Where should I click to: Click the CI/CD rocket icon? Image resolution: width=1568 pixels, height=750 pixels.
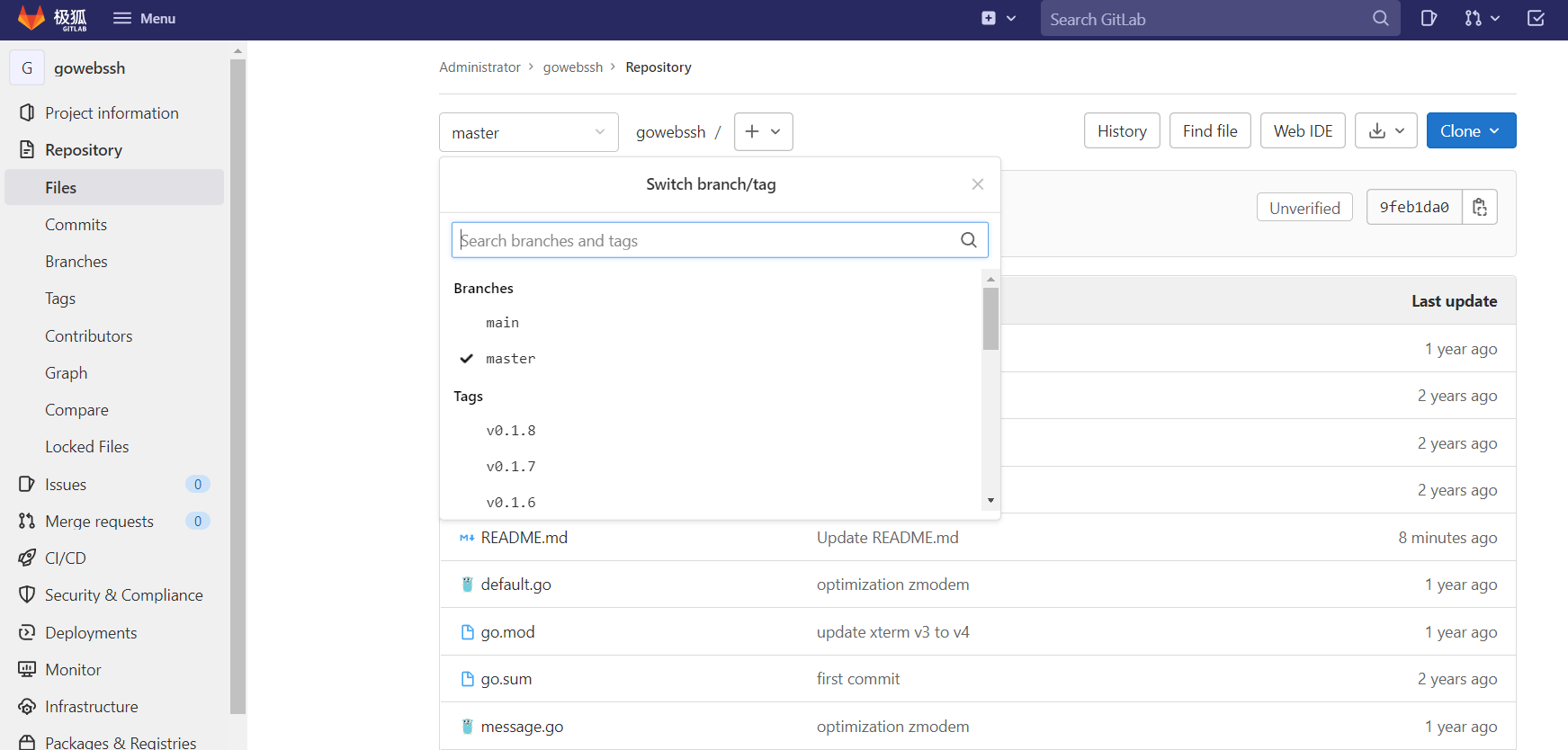tap(27, 558)
